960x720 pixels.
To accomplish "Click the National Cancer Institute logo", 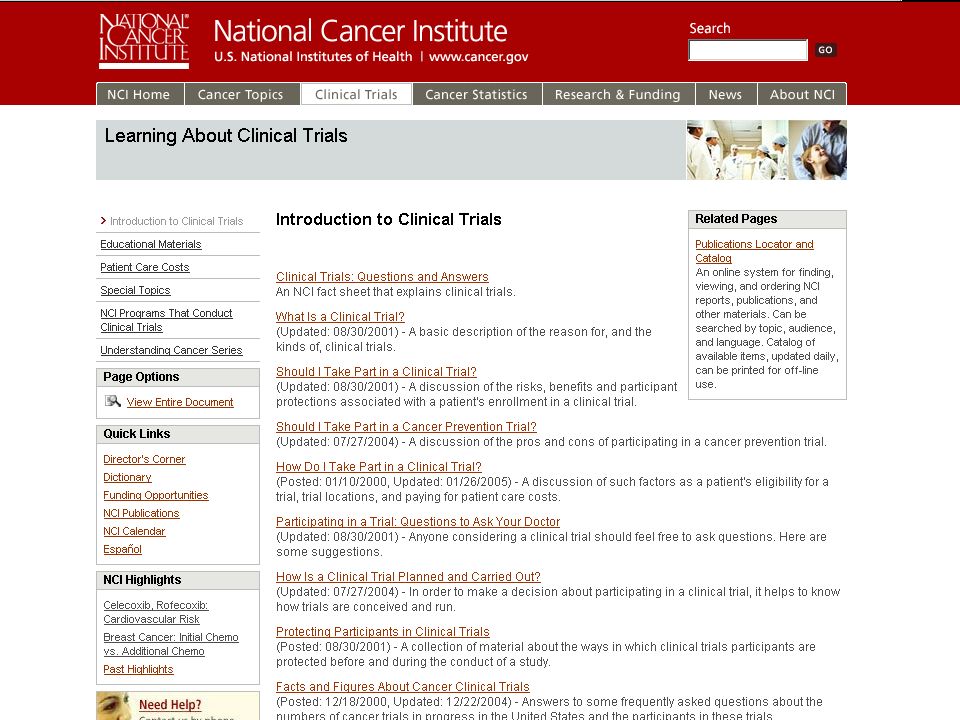I will coord(144,41).
